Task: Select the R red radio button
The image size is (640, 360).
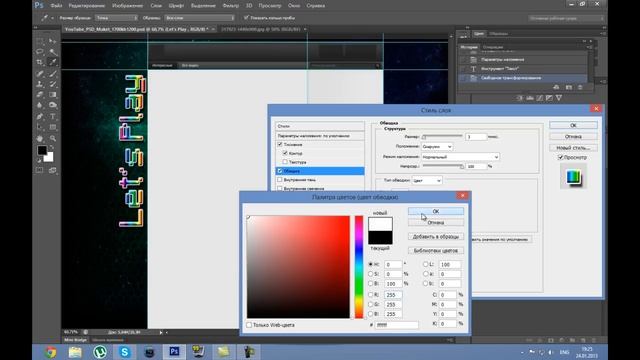Action: (x=371, y=294)
